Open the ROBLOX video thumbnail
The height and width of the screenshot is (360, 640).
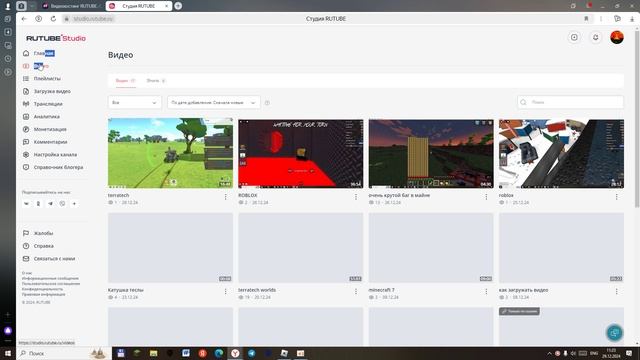point(300,153)
